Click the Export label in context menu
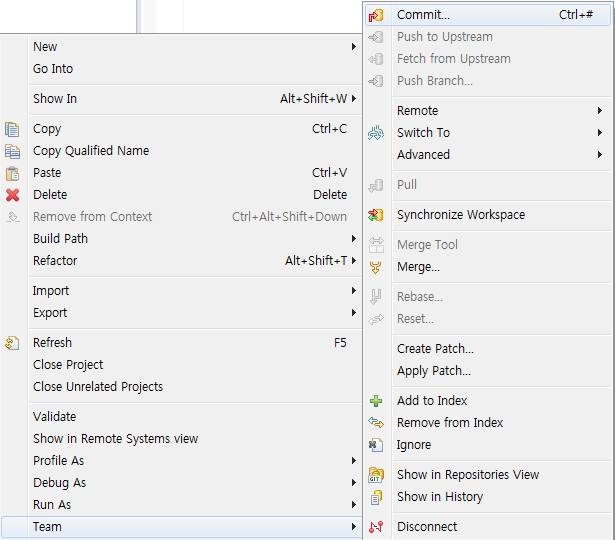The height and width of the screenshot is (540, 615). click(x=50, y=313)
